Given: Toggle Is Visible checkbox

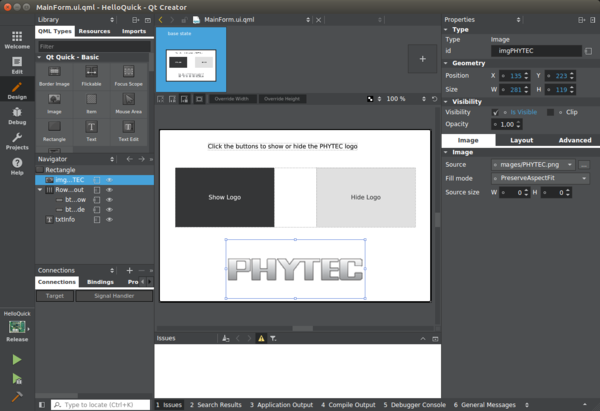Looking at the screenshot, I should 495,112.
